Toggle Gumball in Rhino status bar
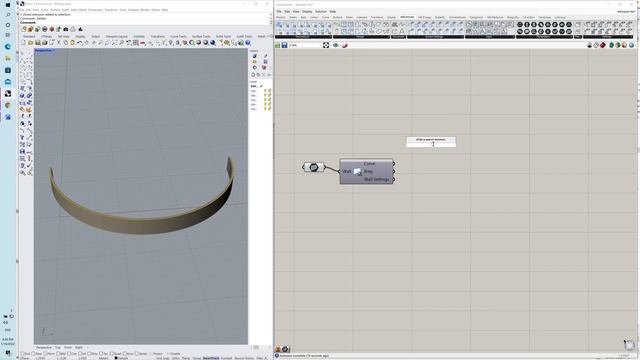 tap(226, 358)
